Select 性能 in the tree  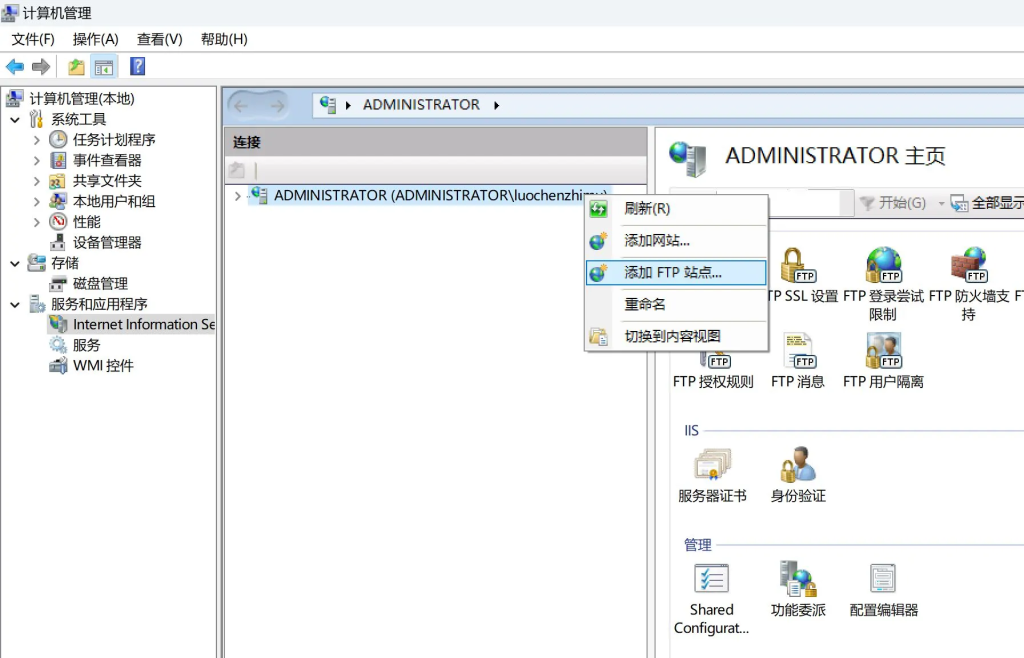[87, 222]
